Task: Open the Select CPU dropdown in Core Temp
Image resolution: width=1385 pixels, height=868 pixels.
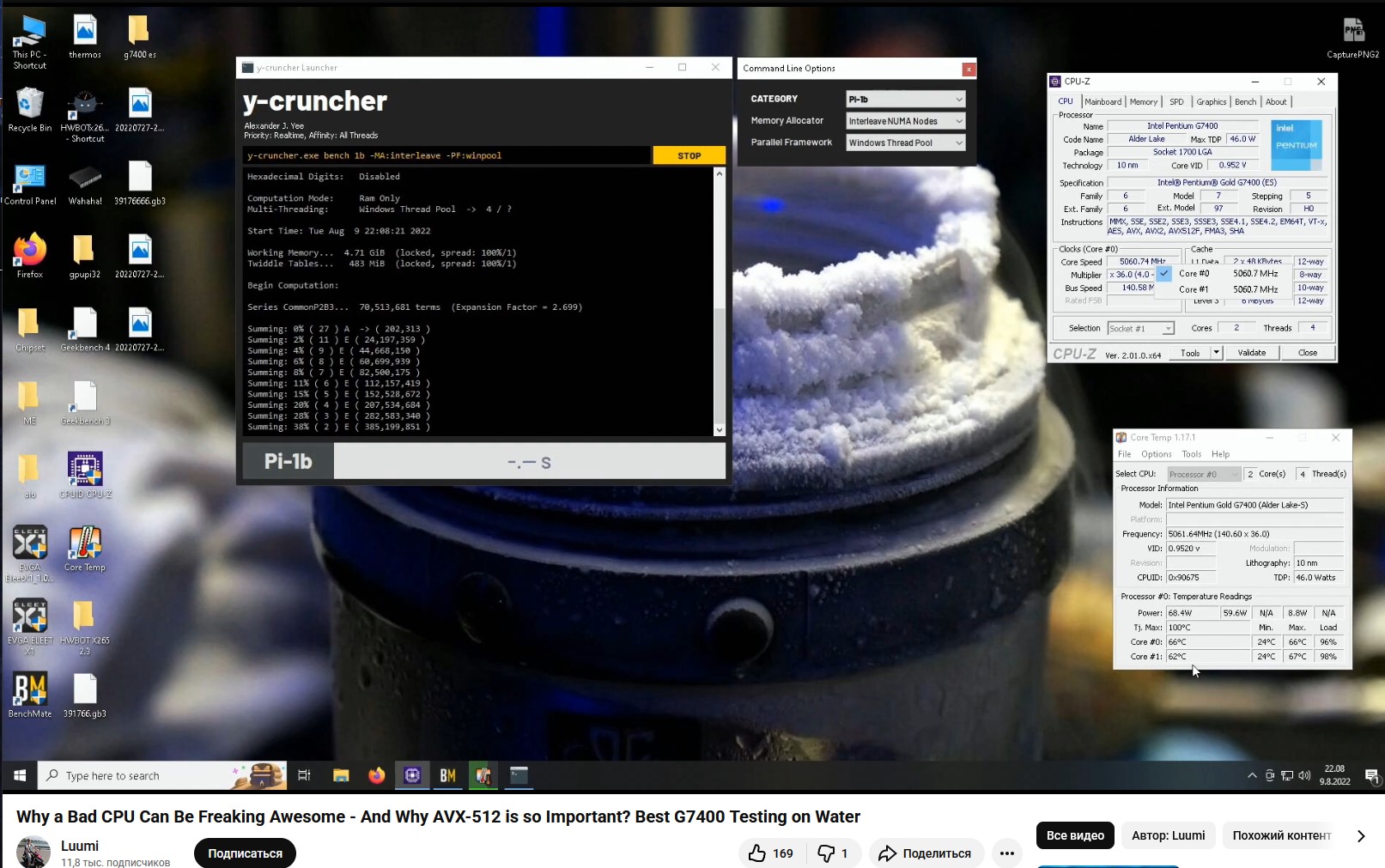Action: point(1204,474)
